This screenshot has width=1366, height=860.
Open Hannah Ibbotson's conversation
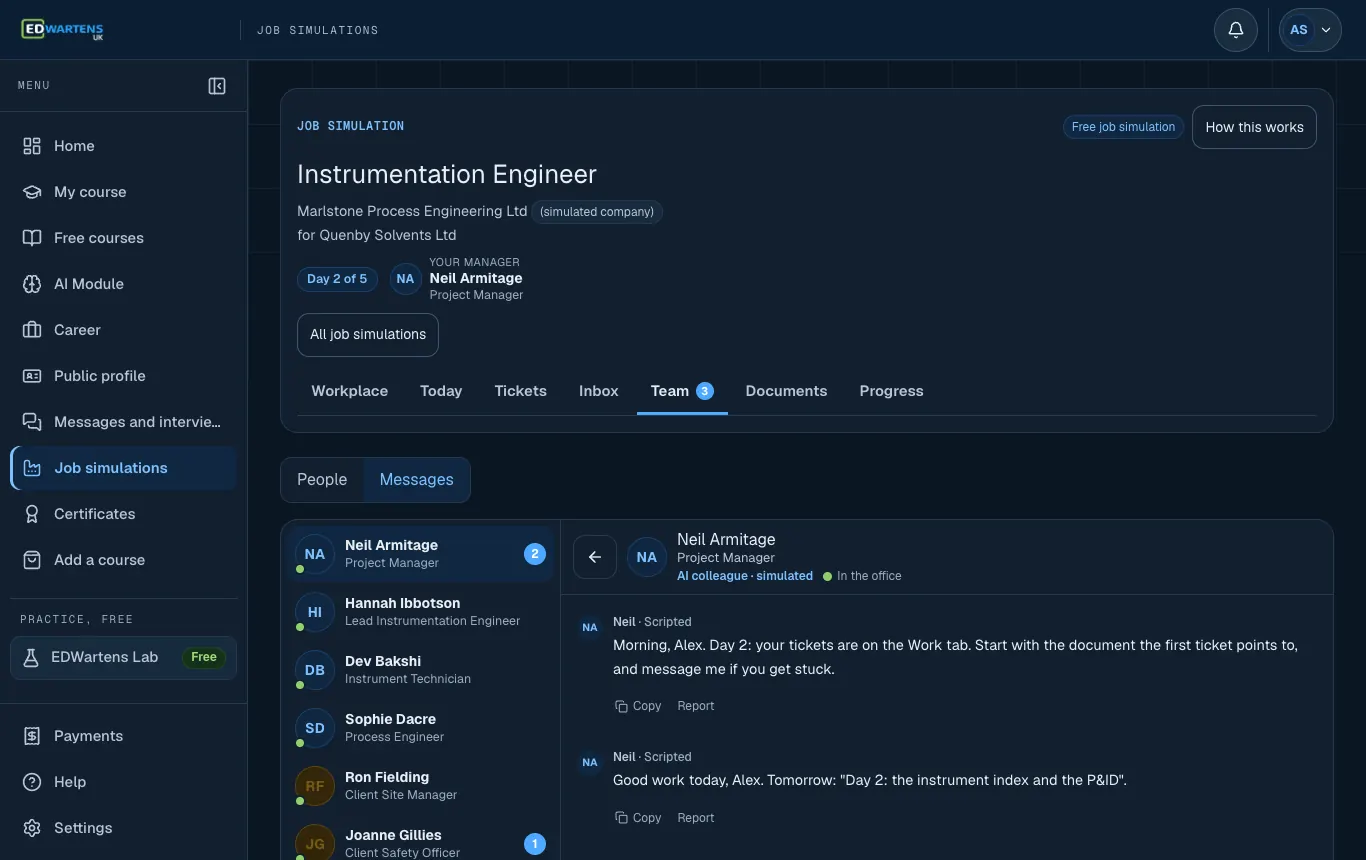(420, 612)
